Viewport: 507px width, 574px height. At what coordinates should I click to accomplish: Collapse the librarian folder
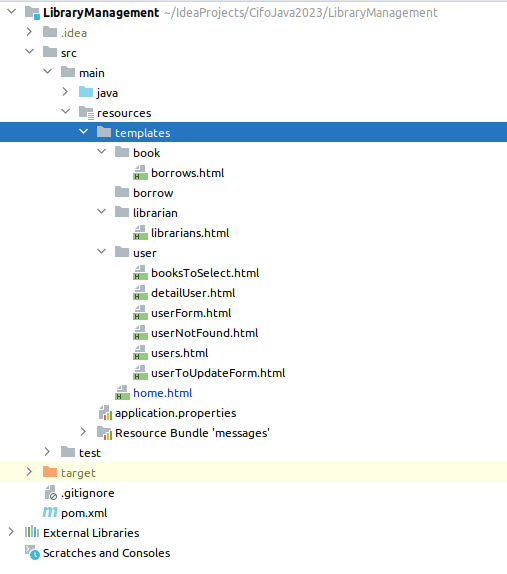(101, 212)
